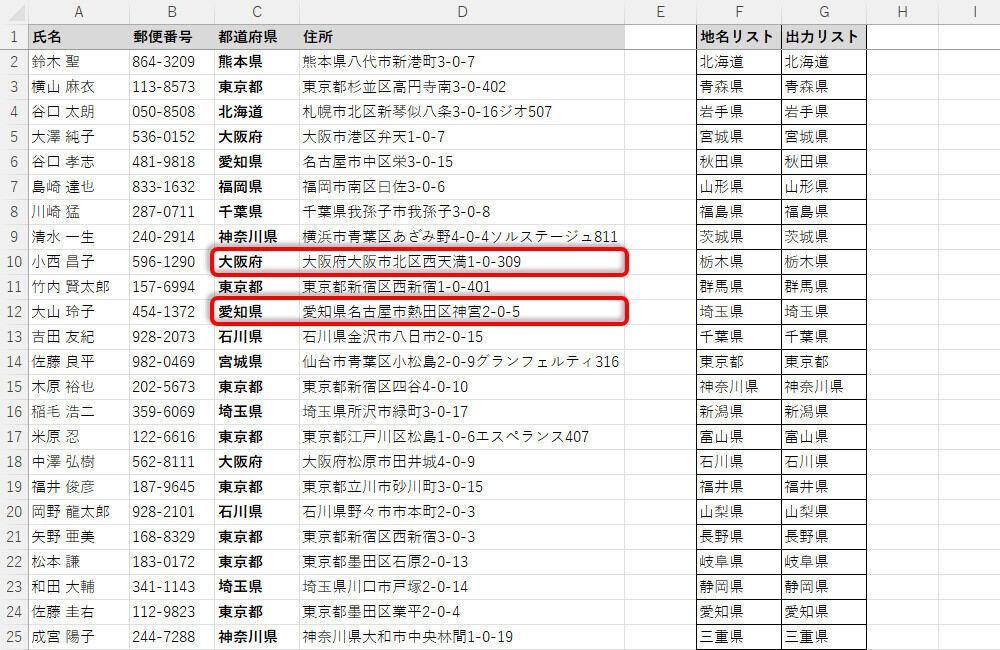The width and height of the screenshot is (1000, 650).
Task: Click the 地名リスト header cell
Action: tap(738, 37)
